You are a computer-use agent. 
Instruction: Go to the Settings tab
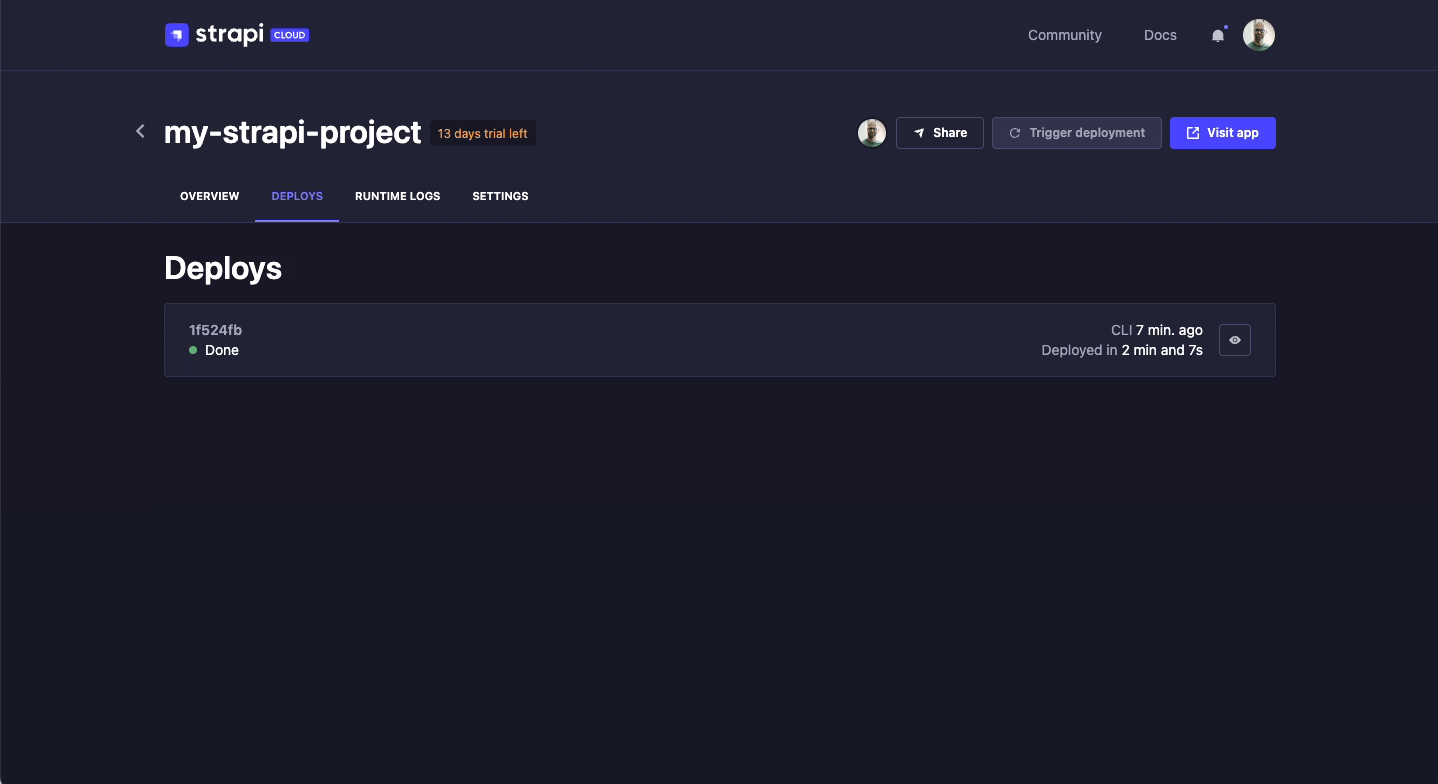pos(500,196)
